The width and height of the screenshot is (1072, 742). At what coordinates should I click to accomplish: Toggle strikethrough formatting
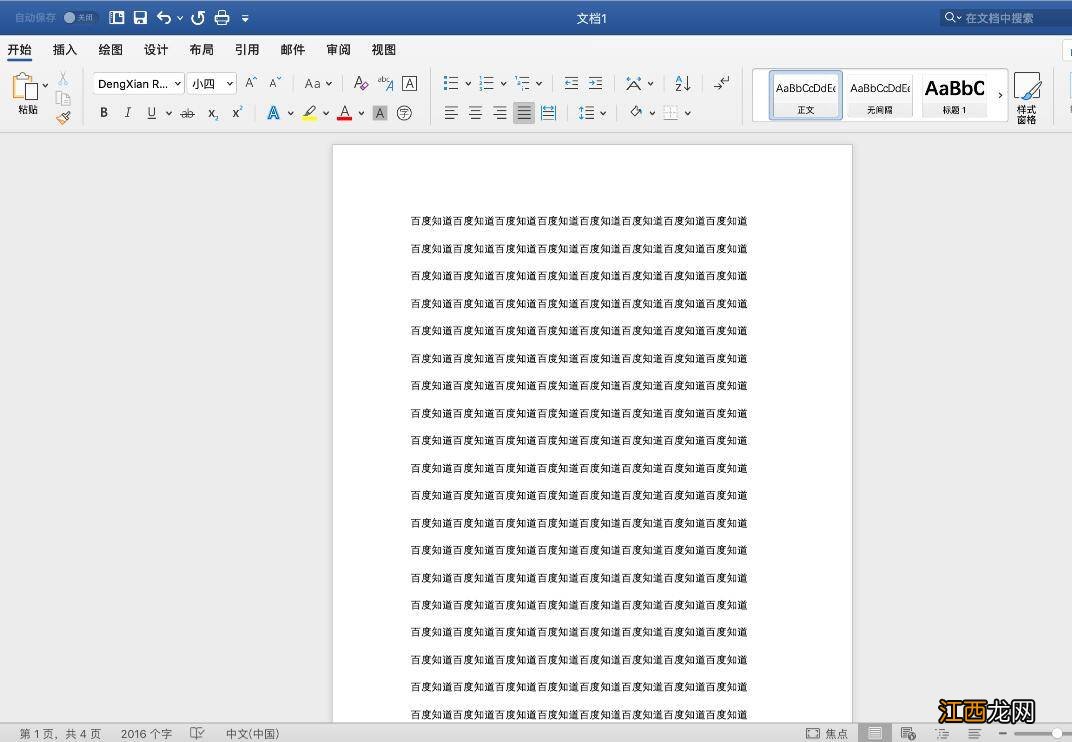point(187,114)
